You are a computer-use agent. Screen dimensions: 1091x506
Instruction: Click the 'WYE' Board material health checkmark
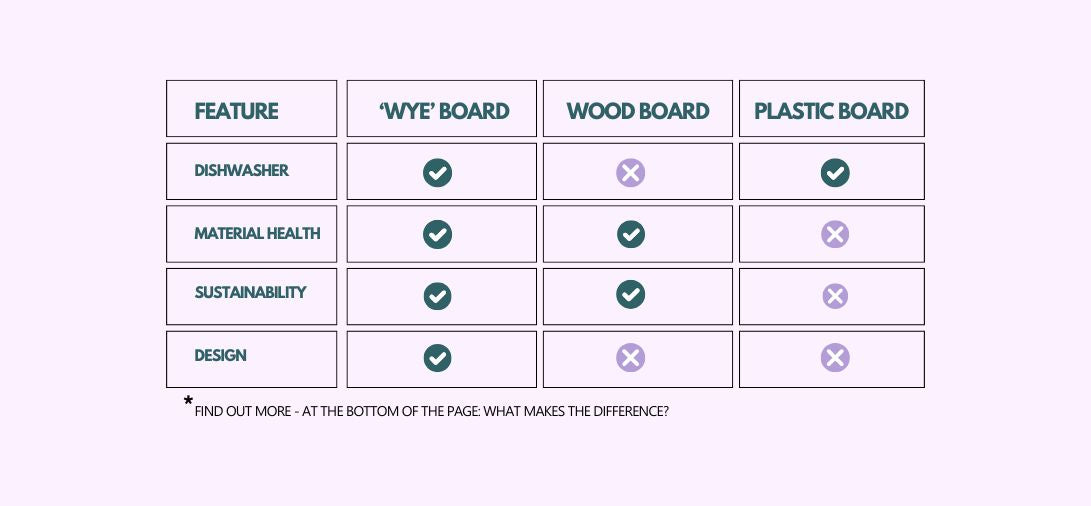coord(437,234)
